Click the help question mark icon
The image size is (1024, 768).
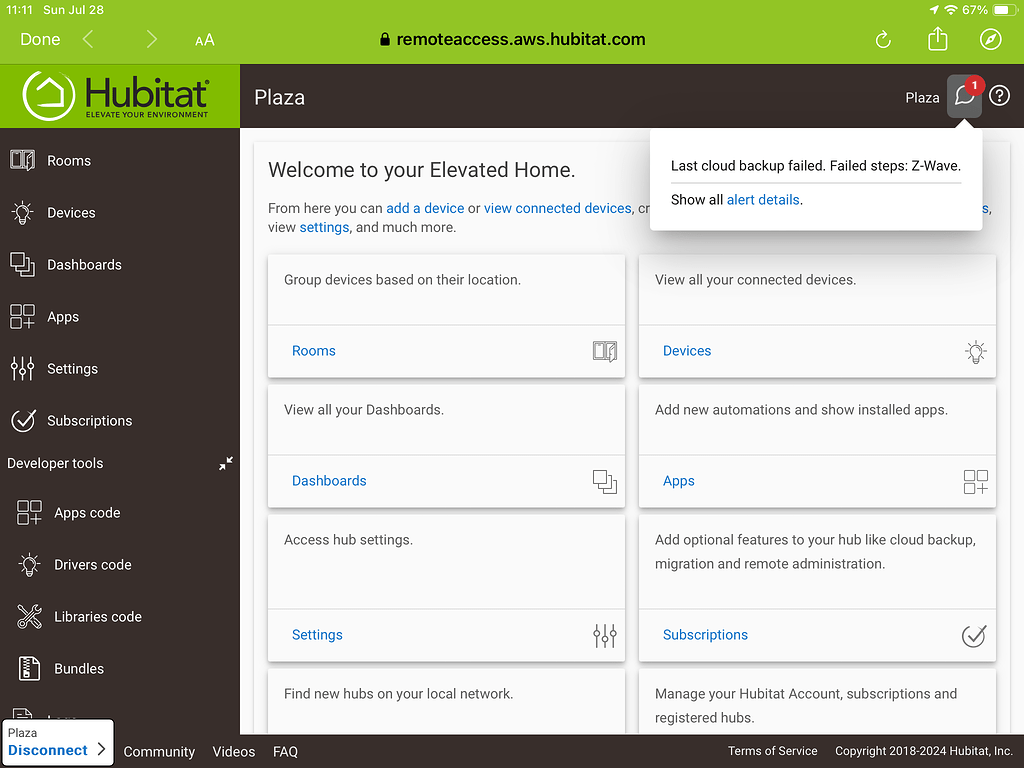[x=999, y=95]
